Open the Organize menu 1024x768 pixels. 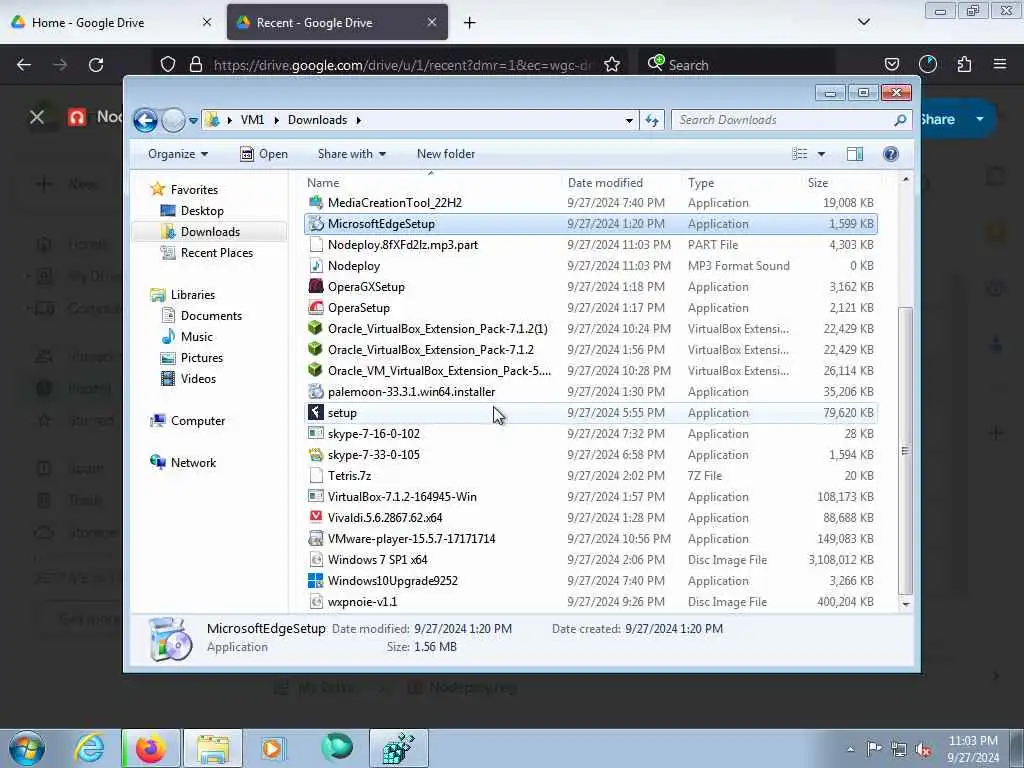(x=178, y=154)
